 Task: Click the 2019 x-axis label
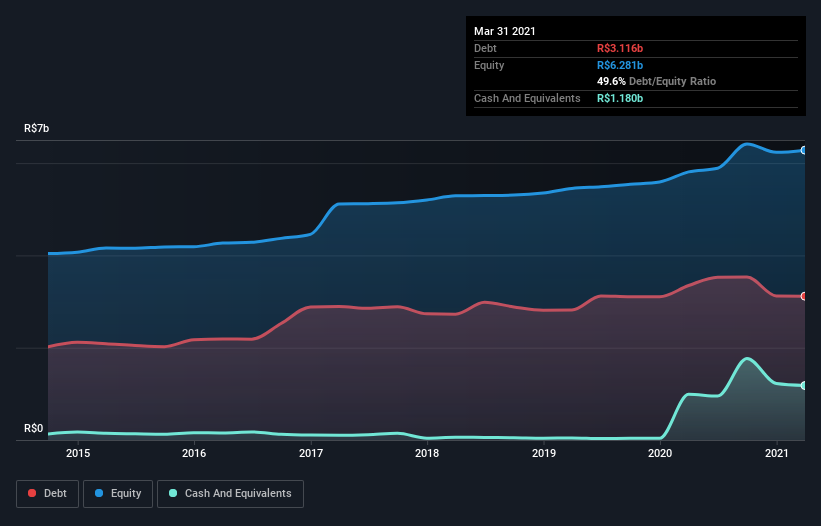pos(544,453)
